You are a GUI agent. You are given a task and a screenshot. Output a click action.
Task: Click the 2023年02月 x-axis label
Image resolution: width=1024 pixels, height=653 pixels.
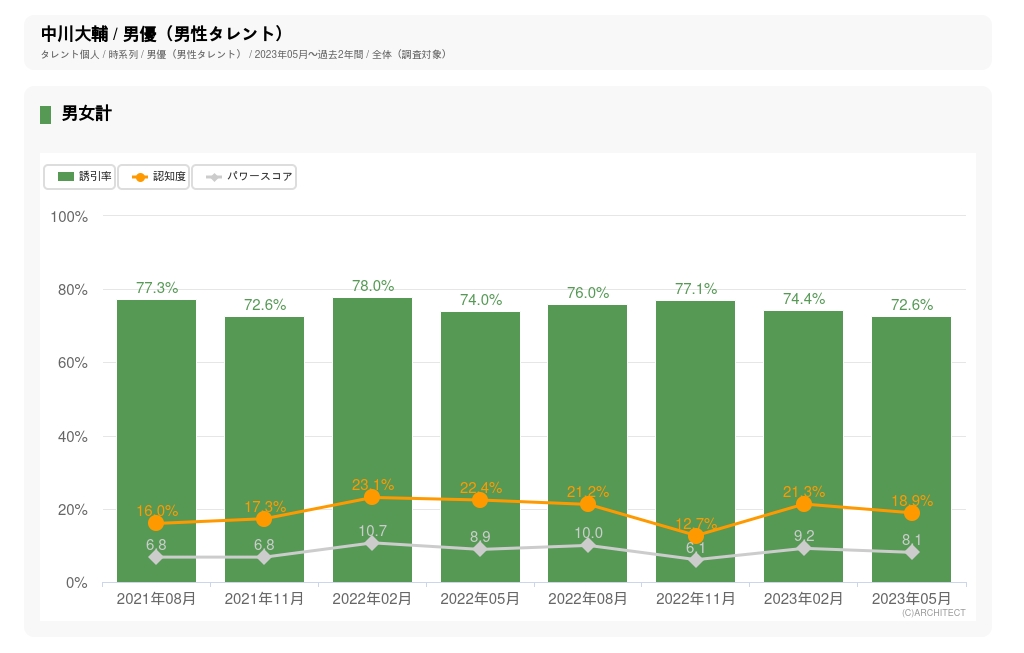tap(804, 598)
